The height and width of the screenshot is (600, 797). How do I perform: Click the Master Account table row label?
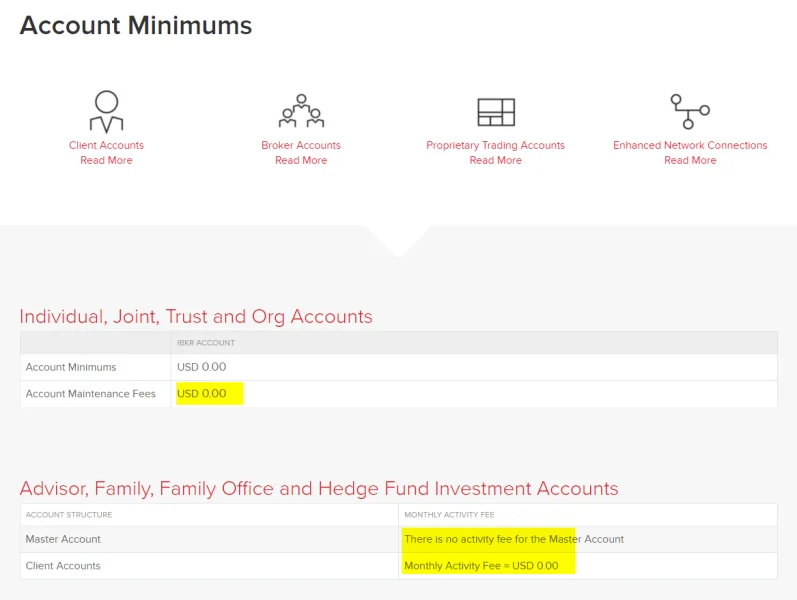click(x=63, y=539)
